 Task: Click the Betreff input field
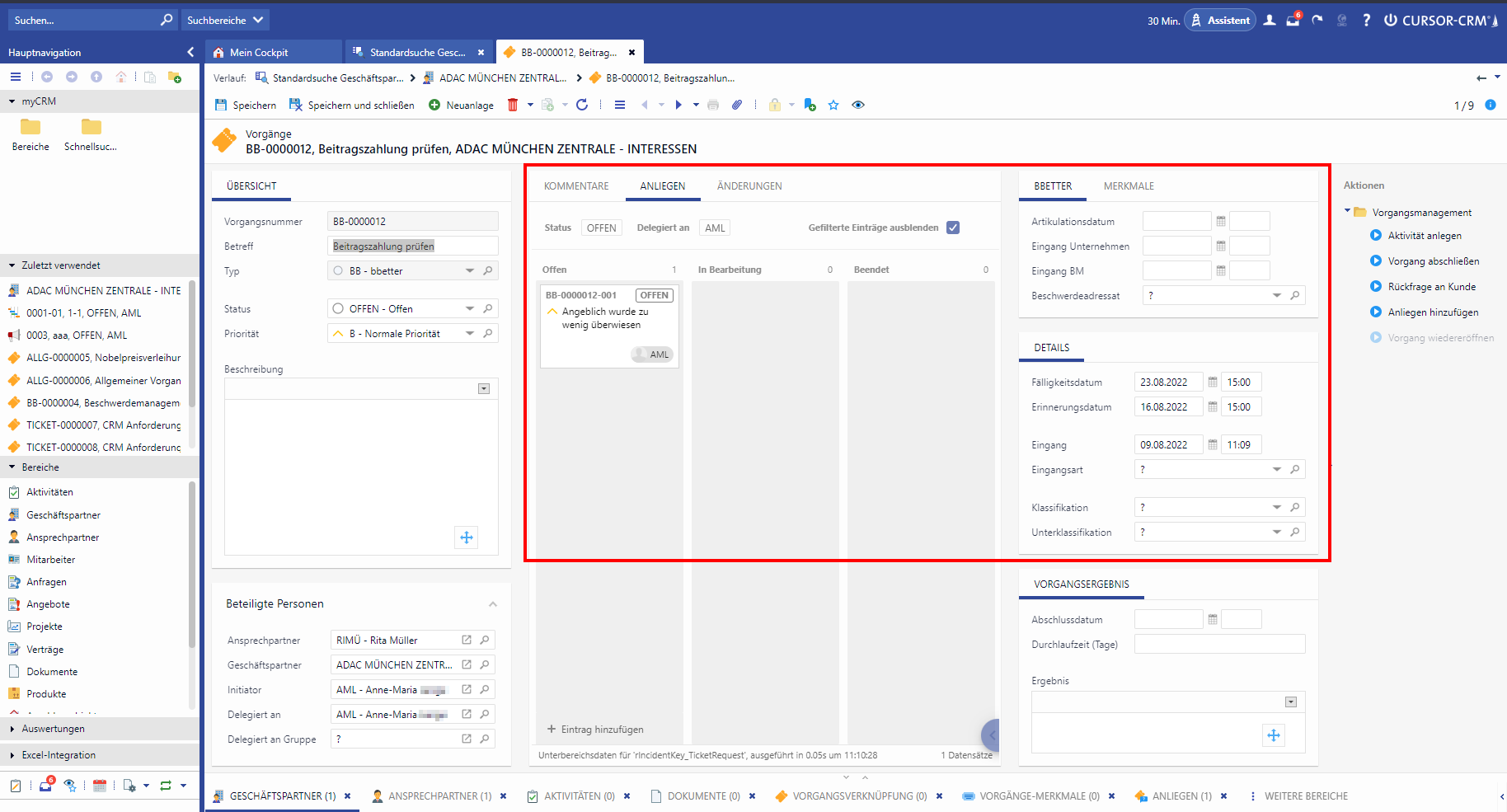pos(412,246)
